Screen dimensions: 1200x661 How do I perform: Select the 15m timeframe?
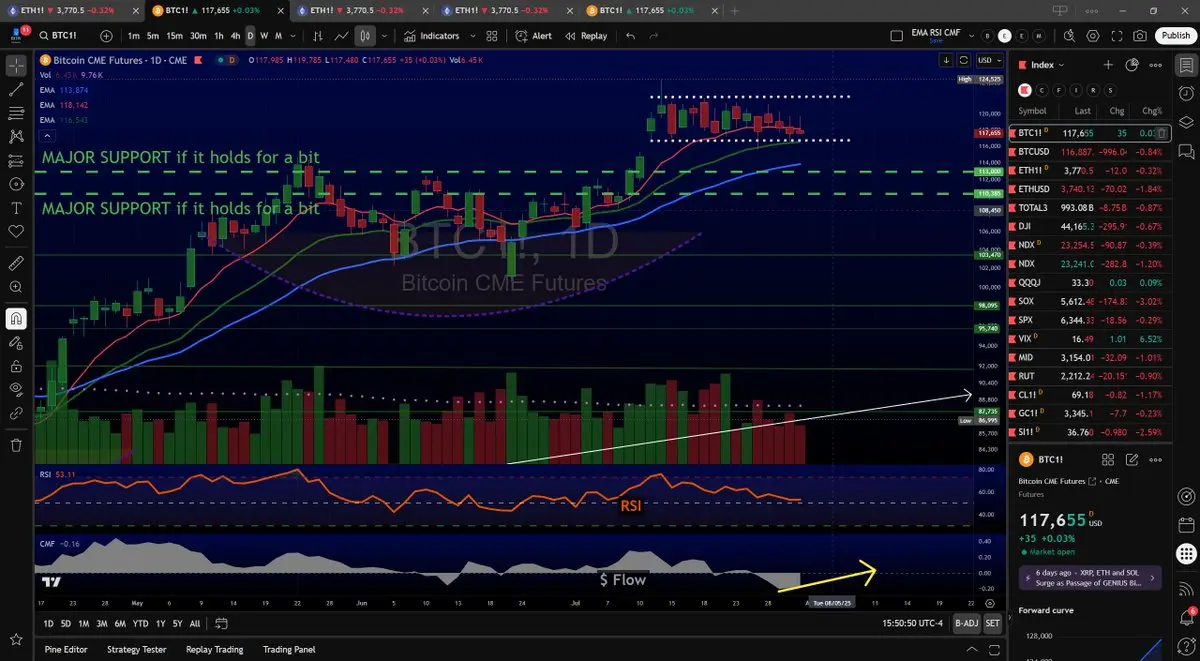tap(174, 36)
